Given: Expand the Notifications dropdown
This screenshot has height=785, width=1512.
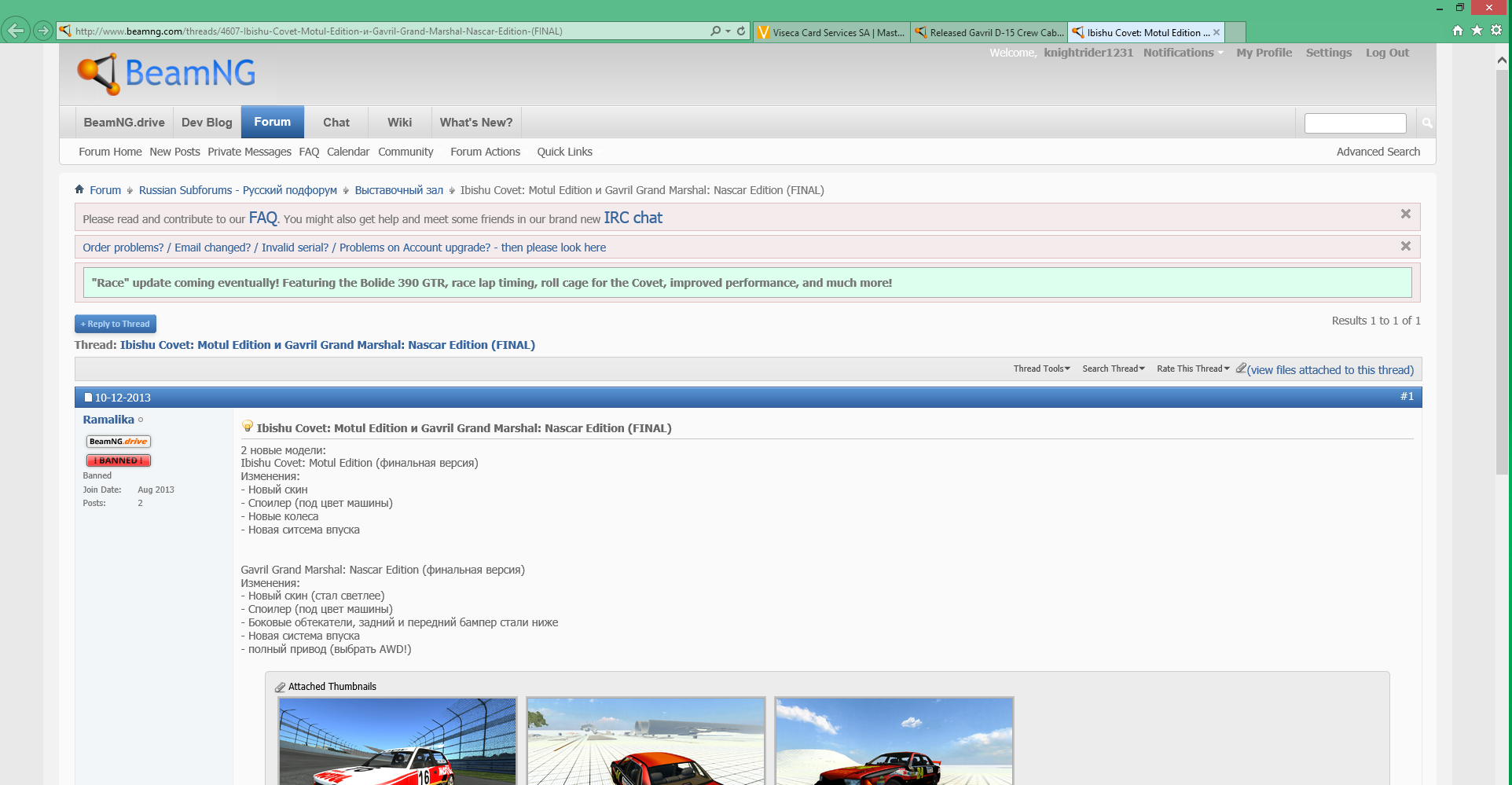Looking at the screenshot, I should point(1183,53).
